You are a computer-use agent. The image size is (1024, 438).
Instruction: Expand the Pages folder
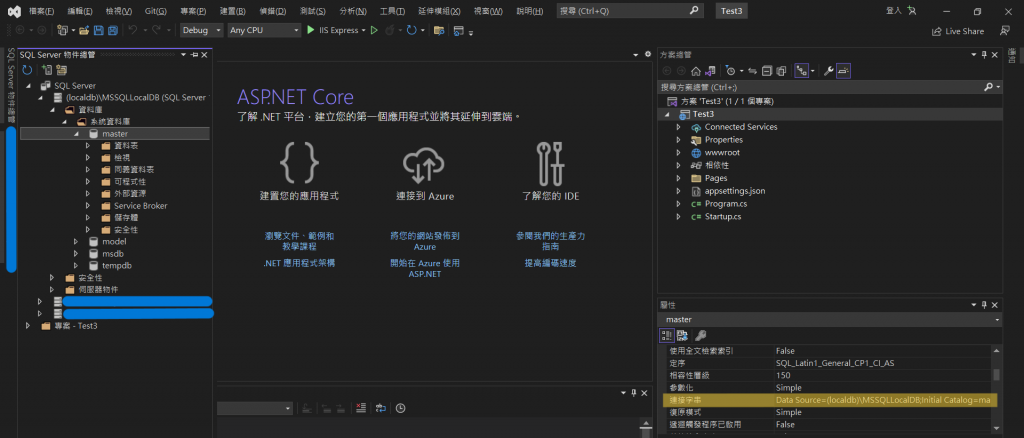(x=679, y=178)
